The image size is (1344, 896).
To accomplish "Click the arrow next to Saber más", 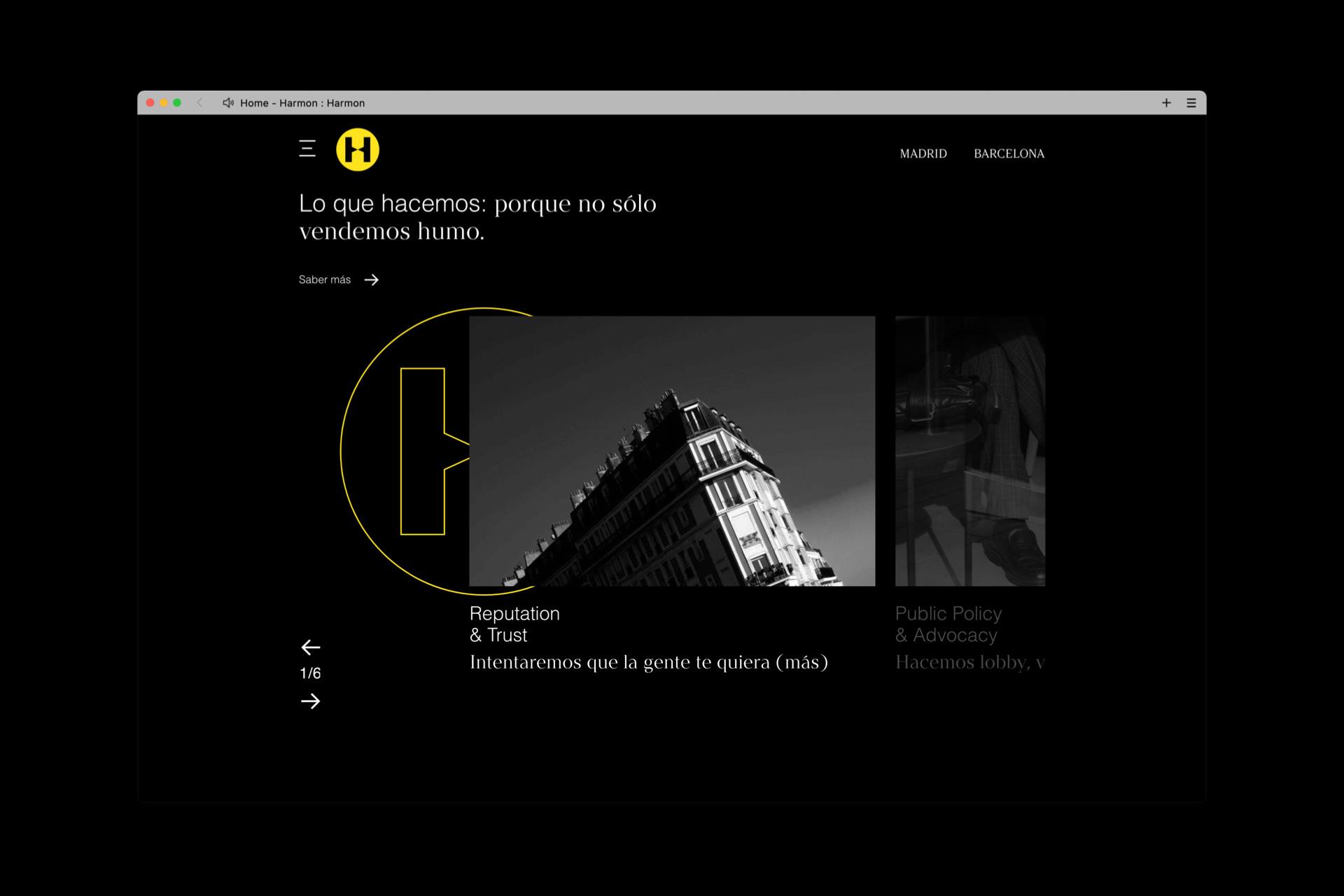I will pyautogui.click(x=372, y=280).
